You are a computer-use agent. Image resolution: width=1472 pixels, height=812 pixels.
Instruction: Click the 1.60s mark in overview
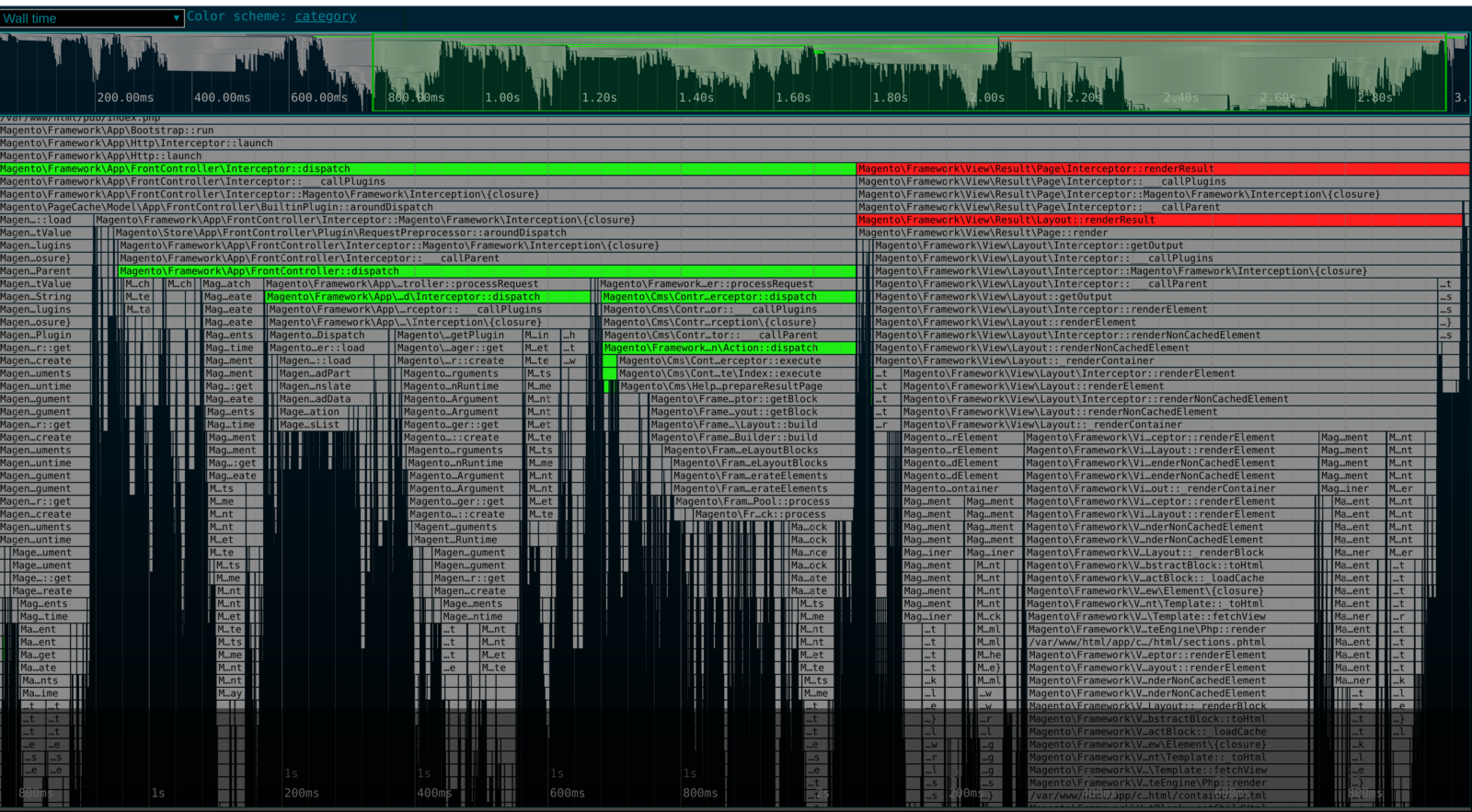coord(793,98)
